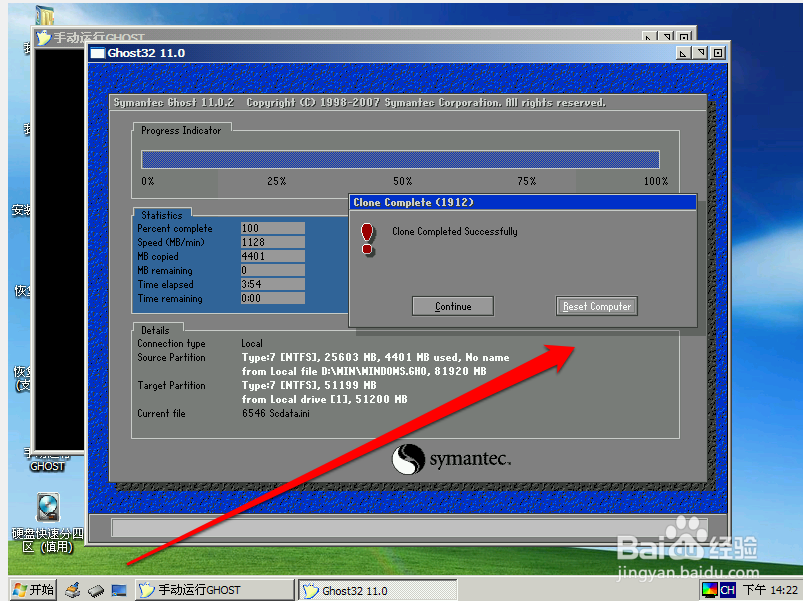Click the Symantec logo
The width and height of the screenshot is (803, 601).
pos(451,459)
